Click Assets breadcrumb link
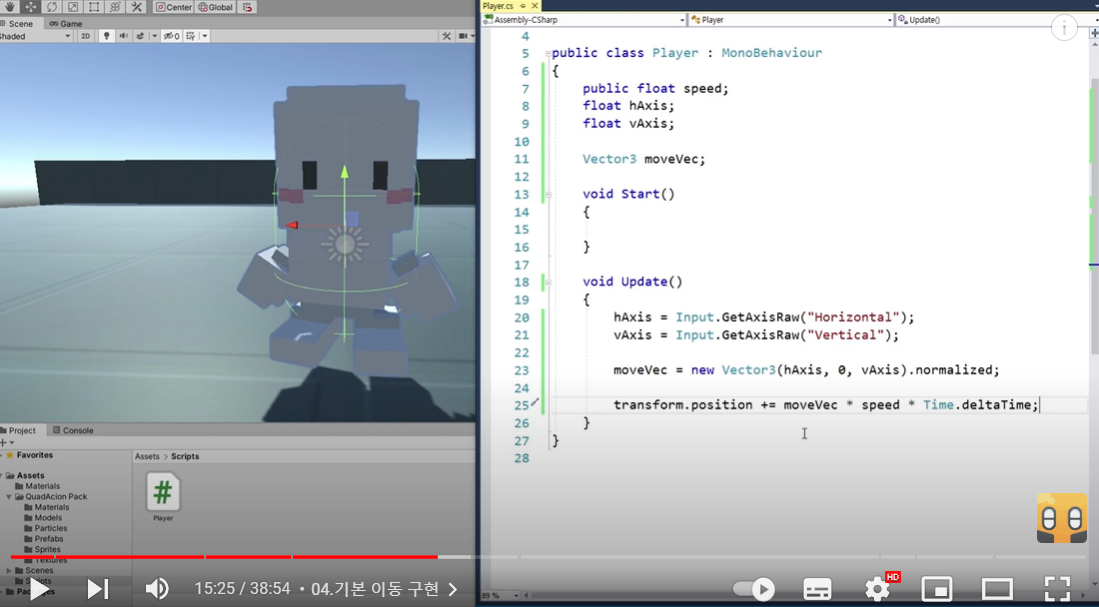 pyautogui.click(x=147, y=456)
